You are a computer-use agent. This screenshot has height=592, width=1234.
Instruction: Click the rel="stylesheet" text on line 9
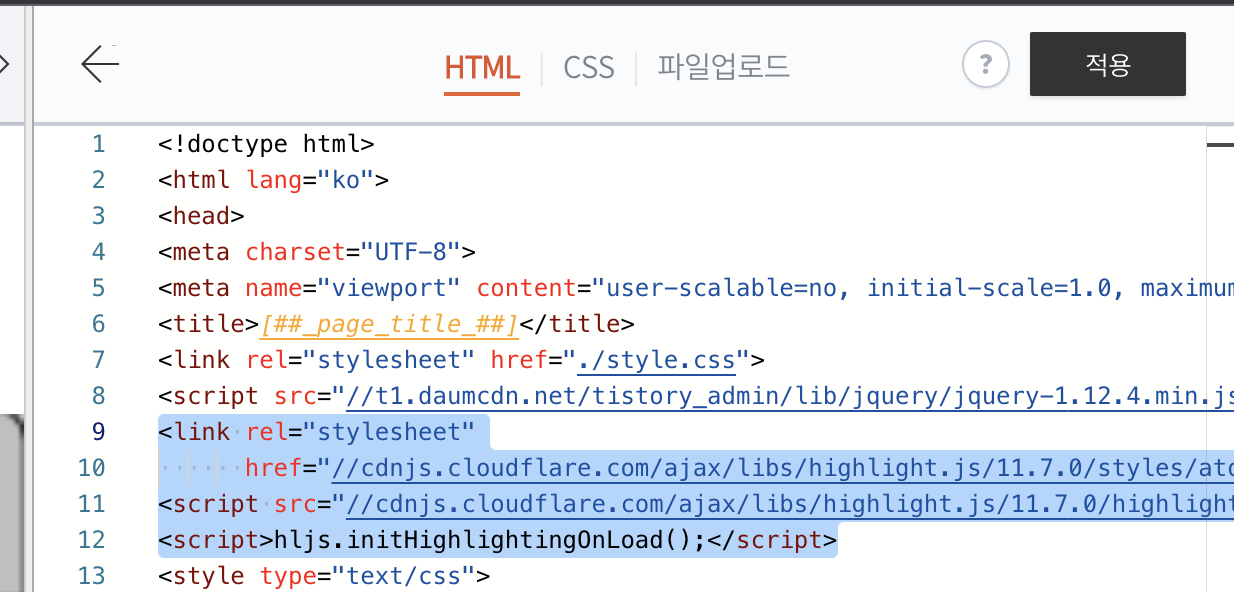(361, 432)
